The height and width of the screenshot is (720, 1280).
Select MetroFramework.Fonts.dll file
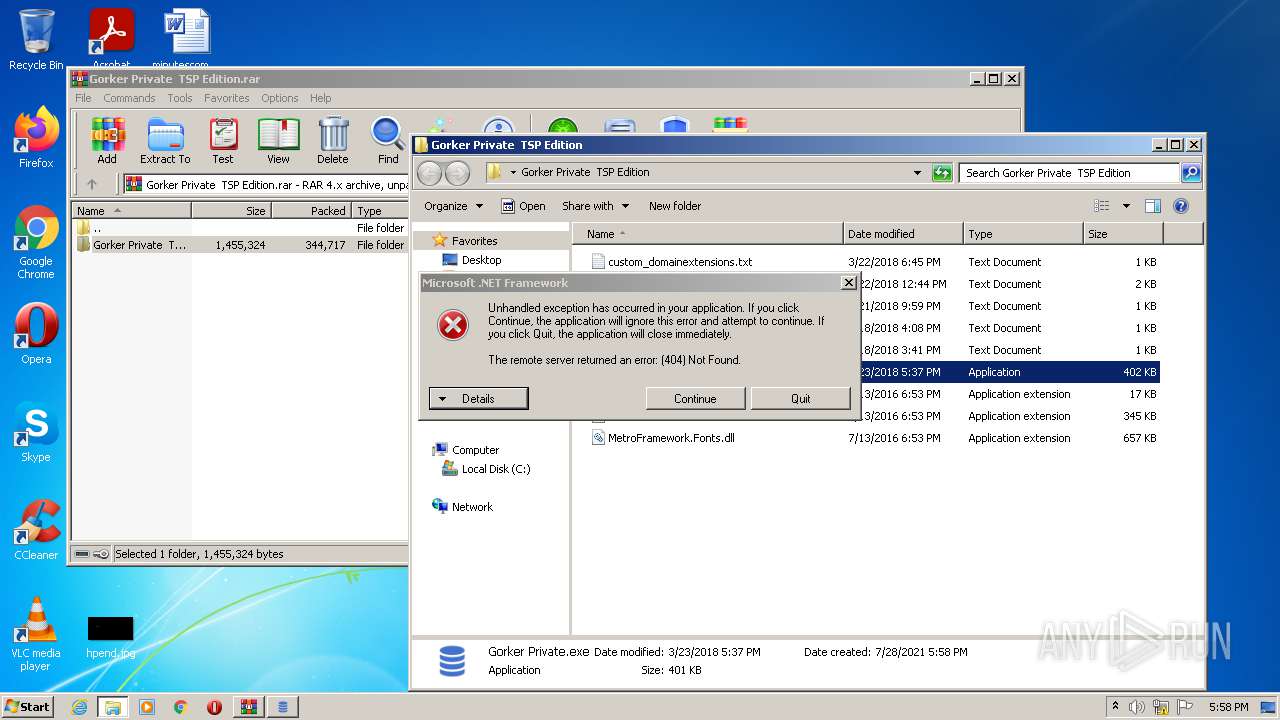click(671, 438)
